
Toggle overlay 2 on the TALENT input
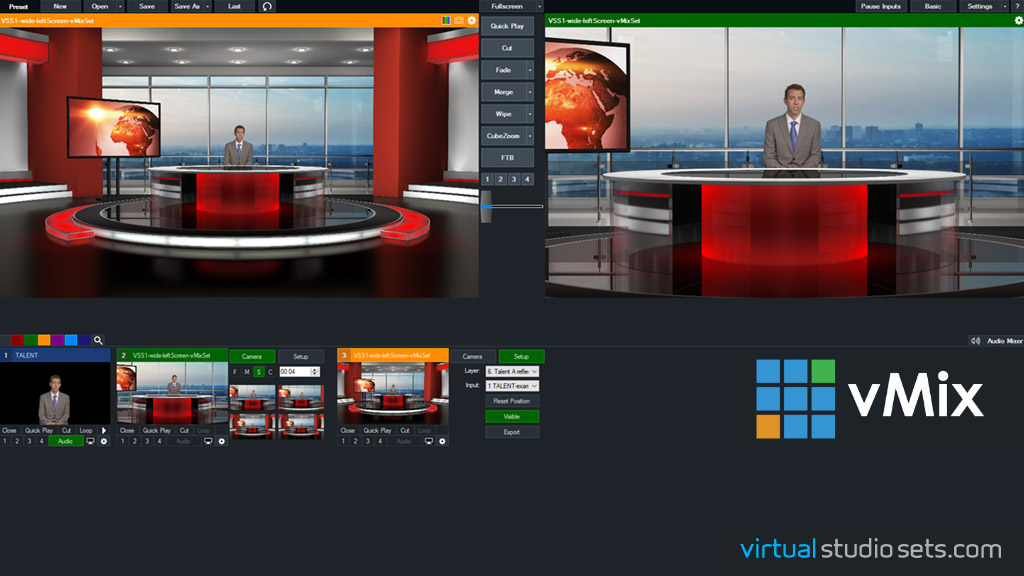pos(17,441)
